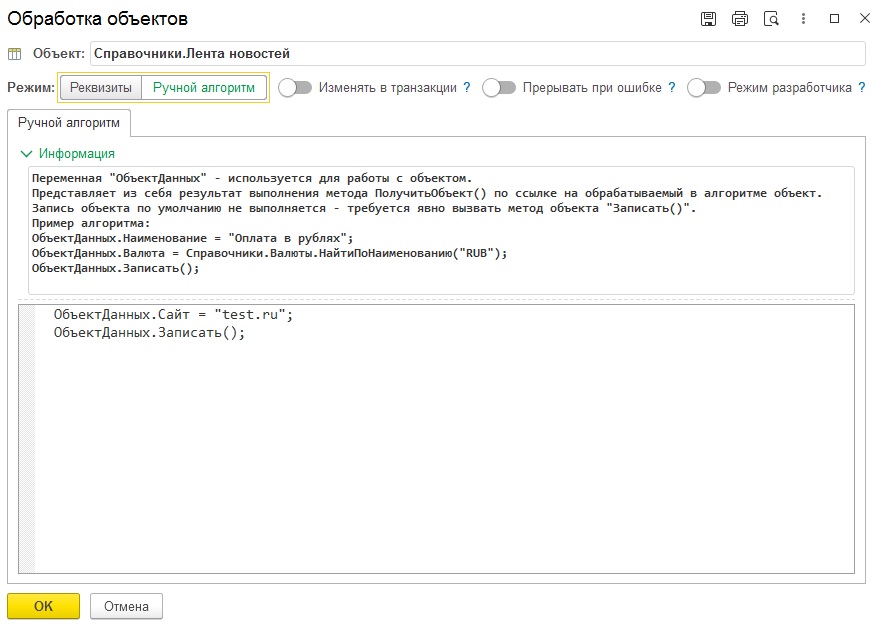Click the Отмена button
The width and height of the screenshot is (879, 624).
tap(126, 606)
